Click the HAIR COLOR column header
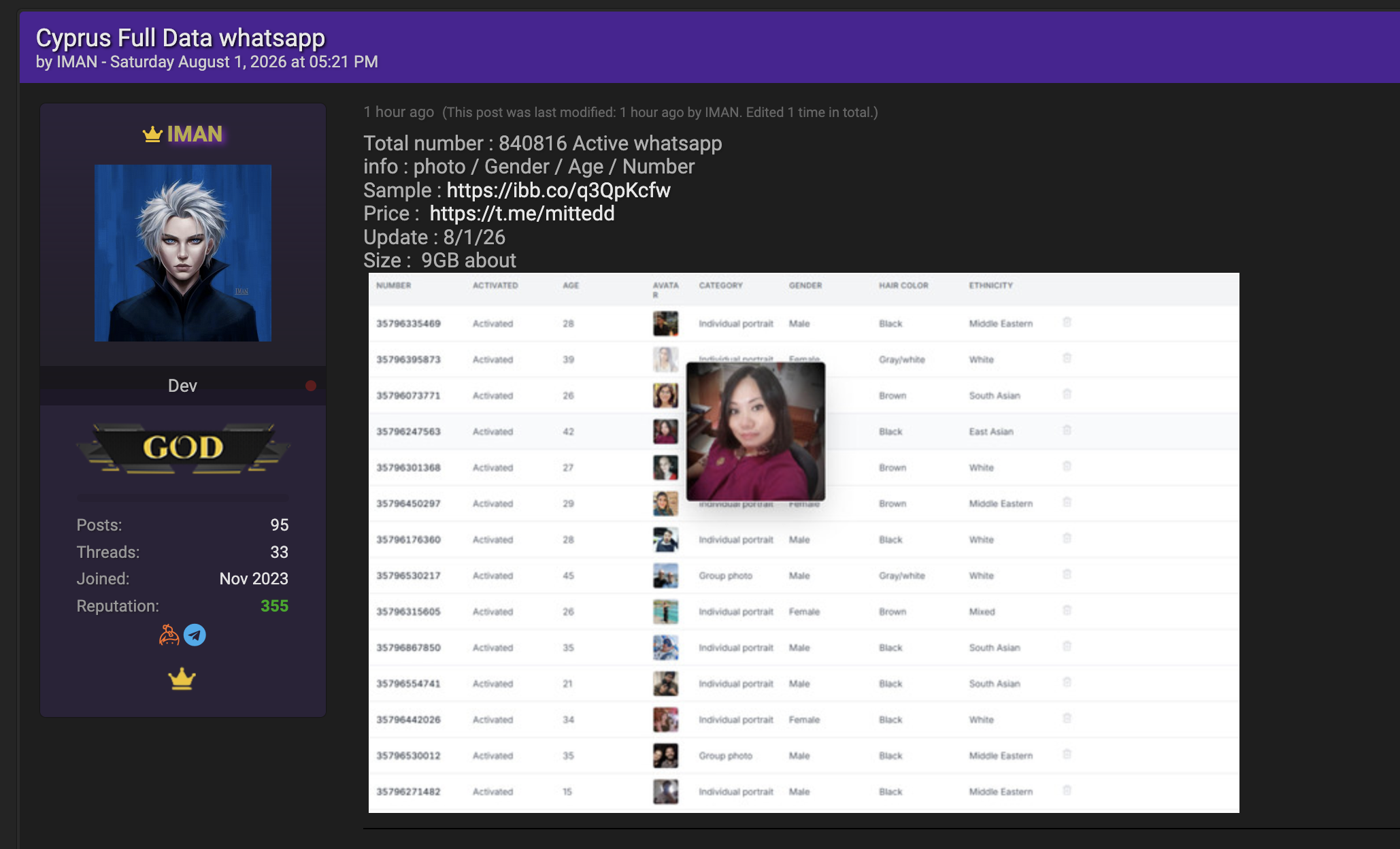This screenshot has height=849, width=1400. click(903, 286)
